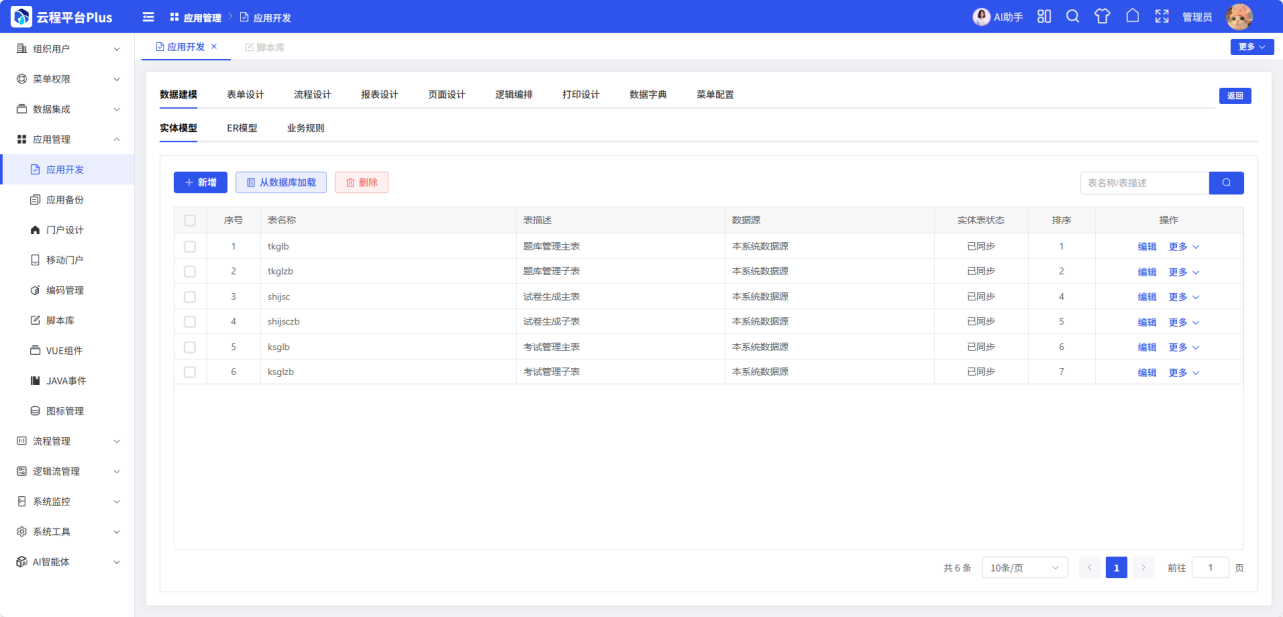Viewport: 1283px width, 617px height.
Task: Expand the 菜单权限 menu
Action: [x=67, y=79]
